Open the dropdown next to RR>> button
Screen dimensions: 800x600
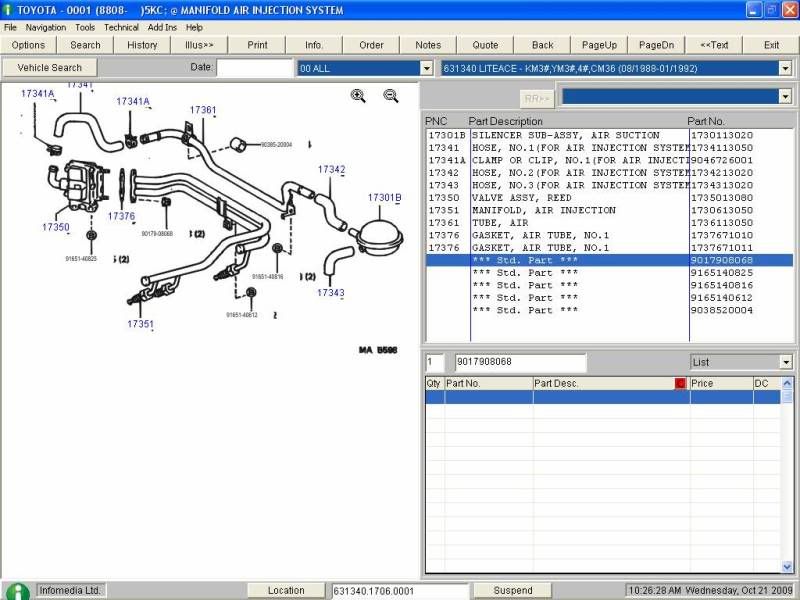(785, 96)
